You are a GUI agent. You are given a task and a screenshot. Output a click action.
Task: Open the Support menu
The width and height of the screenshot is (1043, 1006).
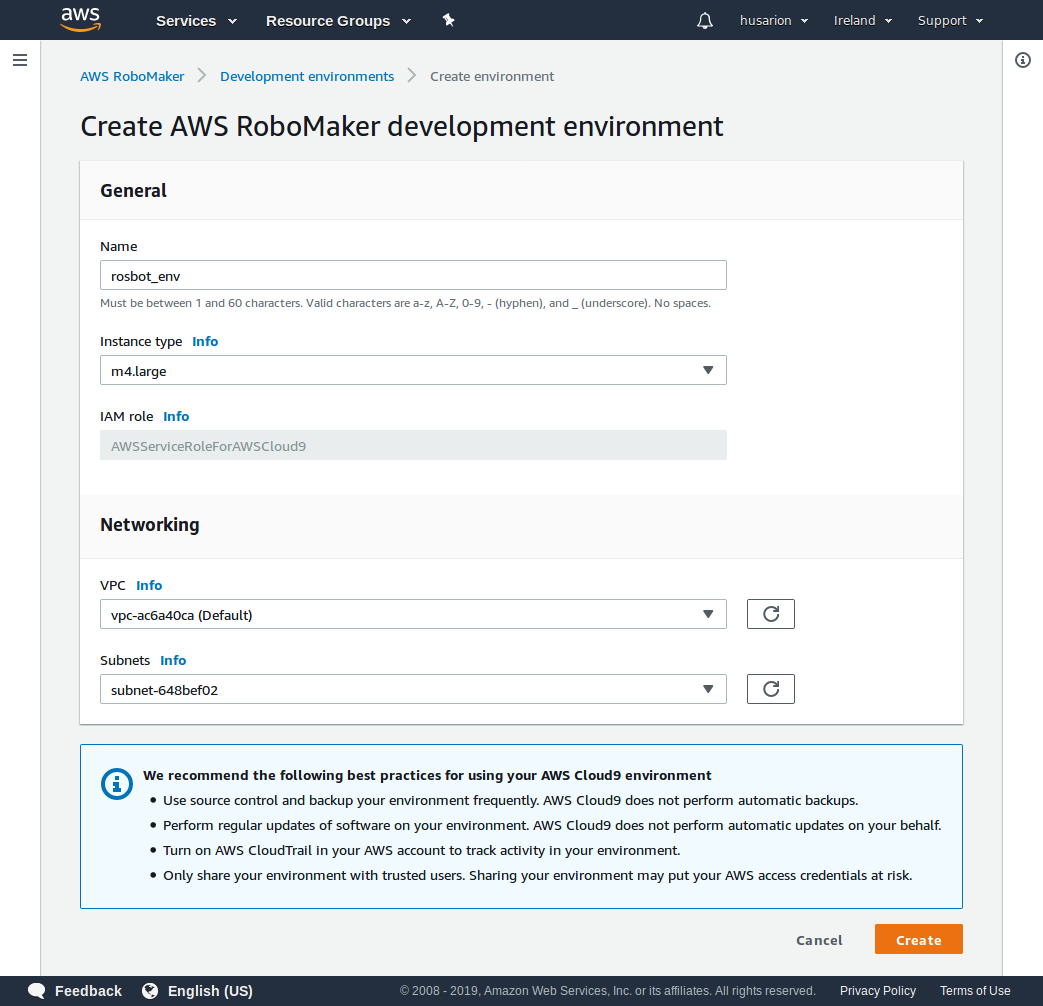pos(951,21)
